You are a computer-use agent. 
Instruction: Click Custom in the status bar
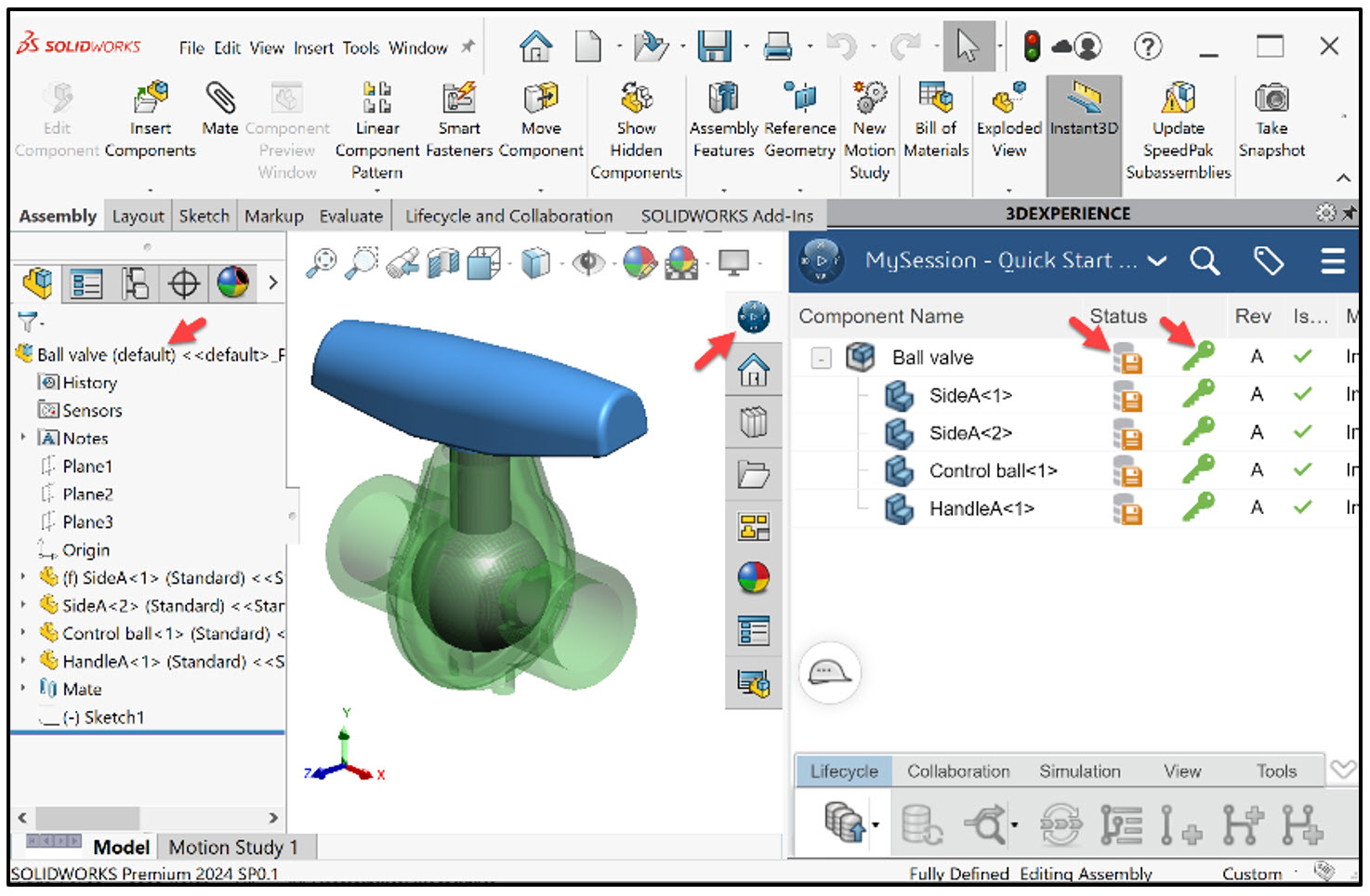pyautogui.click(x=1252, y=874)
